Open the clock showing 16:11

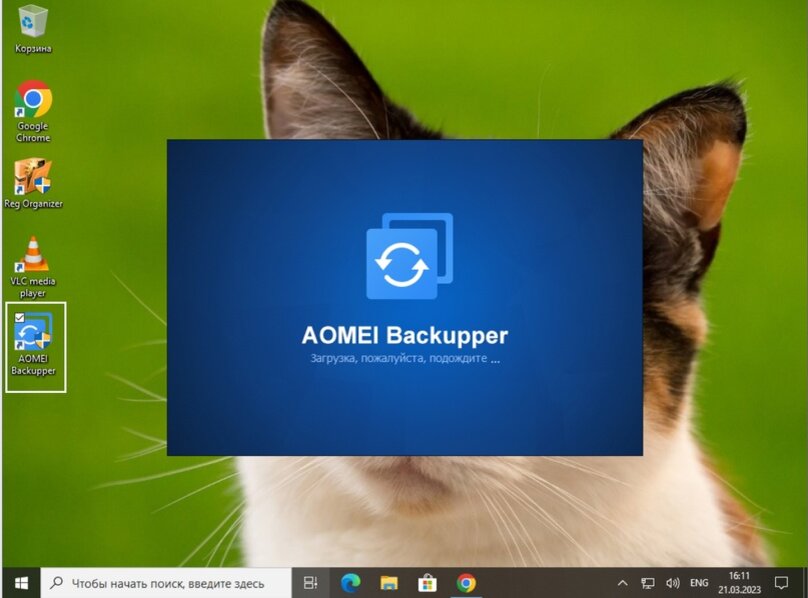pos(739,583)
